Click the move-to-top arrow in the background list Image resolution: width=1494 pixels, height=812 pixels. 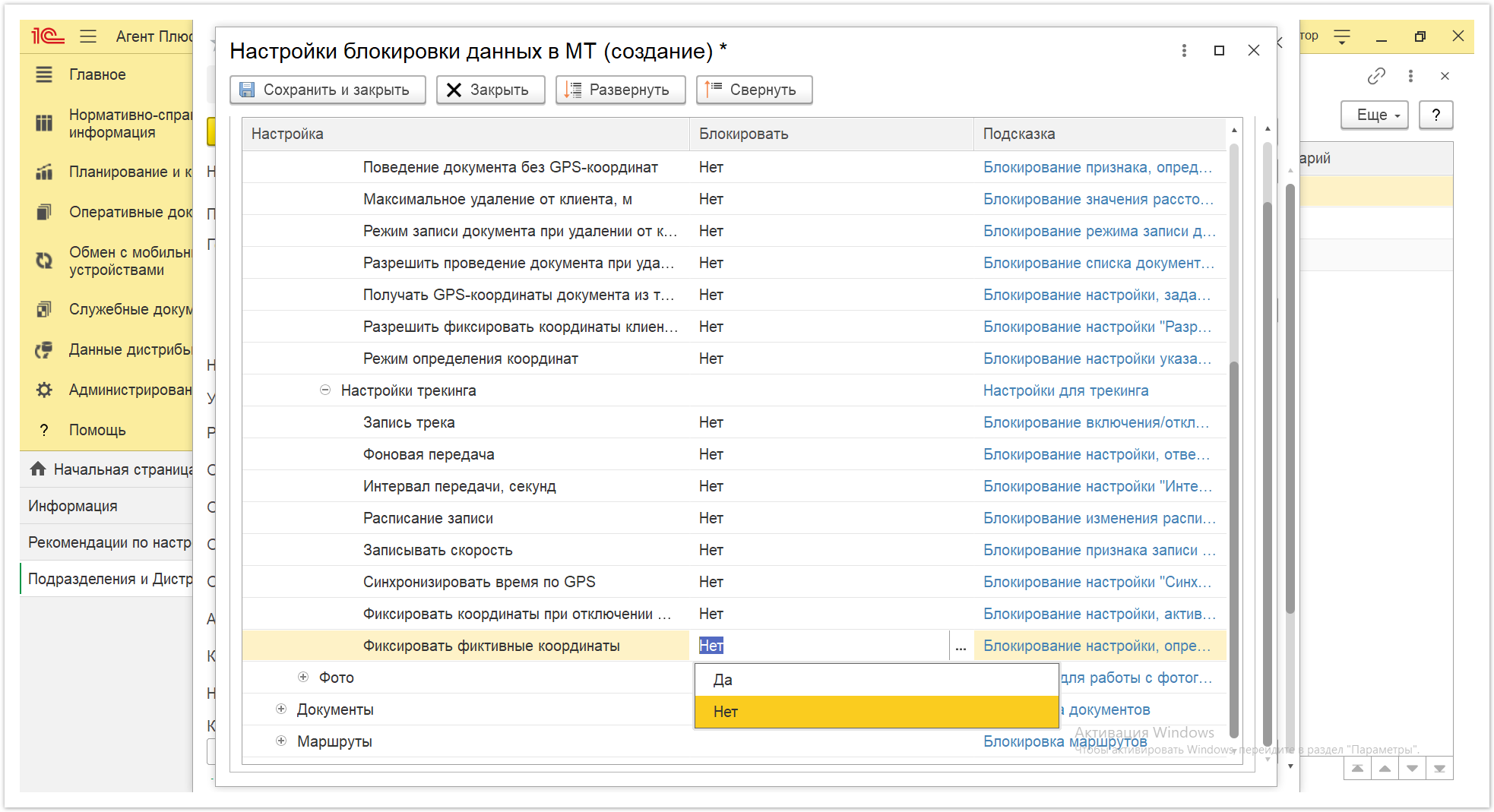pos(1357,769)
